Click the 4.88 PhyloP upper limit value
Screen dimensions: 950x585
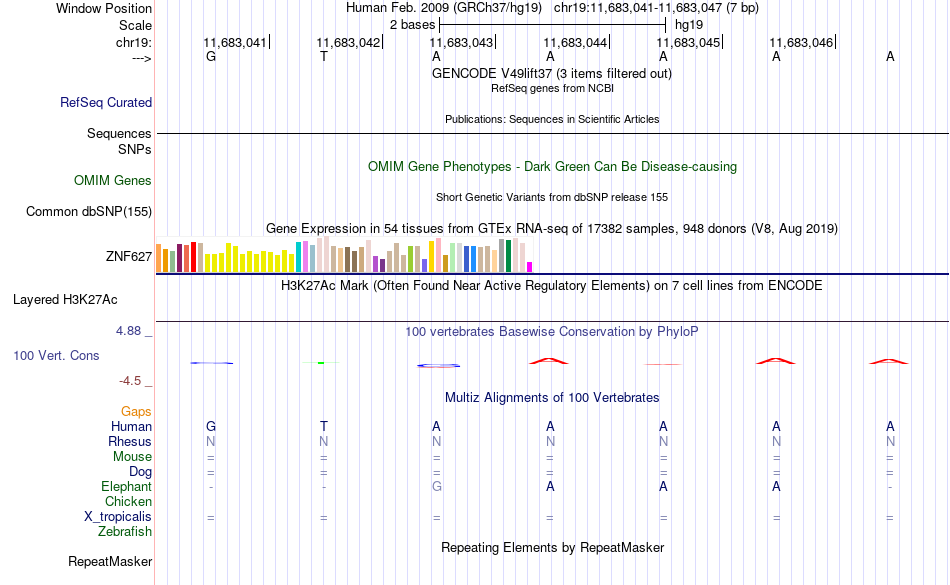coord(128,331)
